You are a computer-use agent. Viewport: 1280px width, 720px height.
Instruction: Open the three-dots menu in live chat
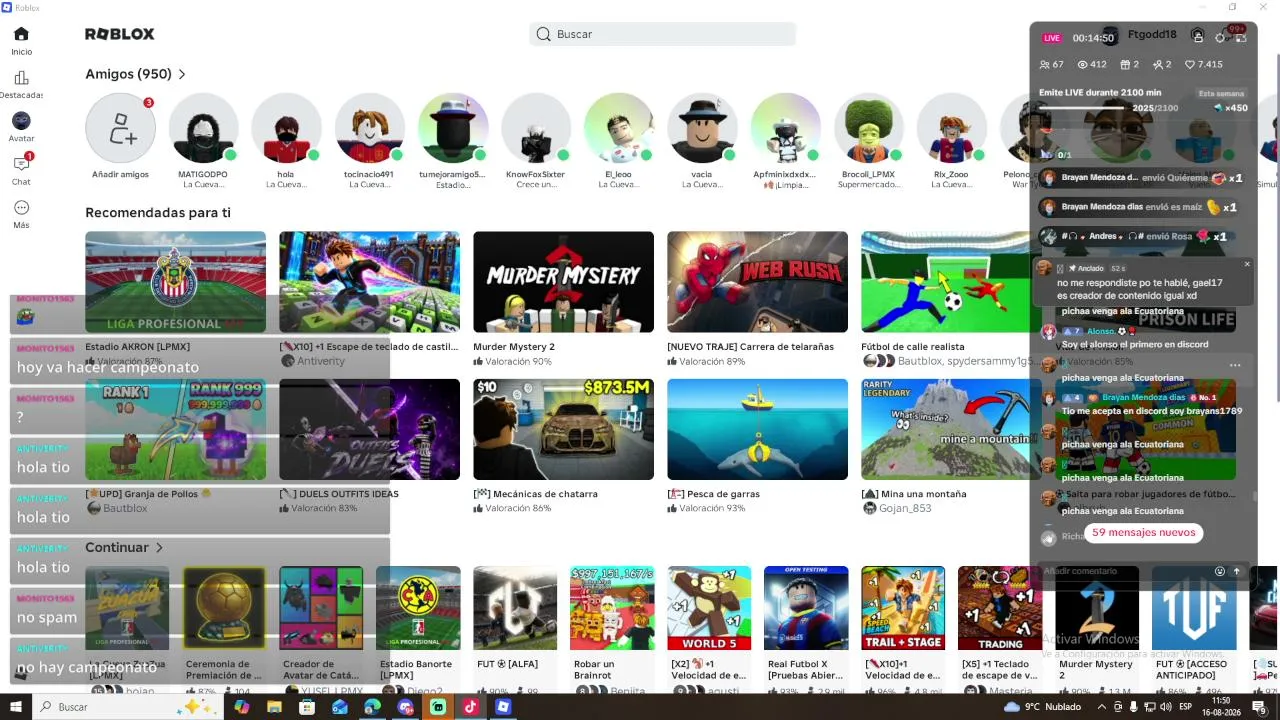click(1235, 365)
